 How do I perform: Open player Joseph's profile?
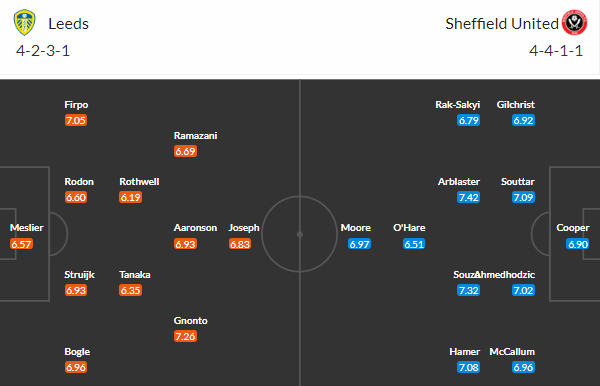244,228
